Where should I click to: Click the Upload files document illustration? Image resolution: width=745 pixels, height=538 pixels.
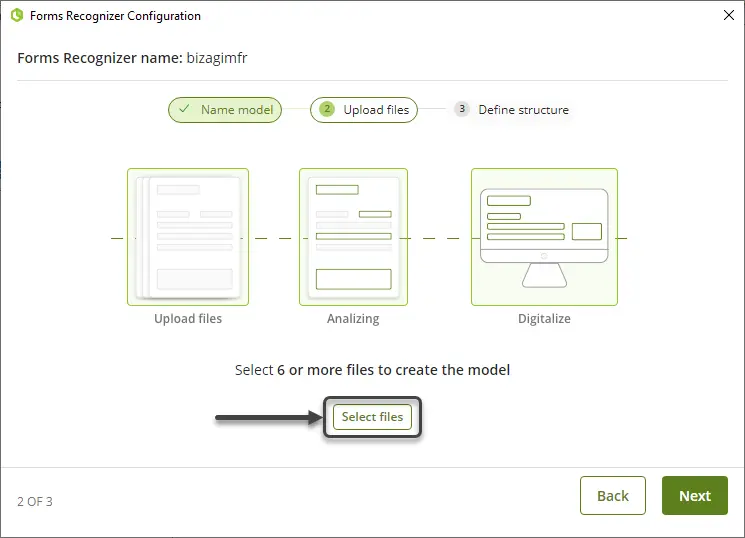pos(188,237)
